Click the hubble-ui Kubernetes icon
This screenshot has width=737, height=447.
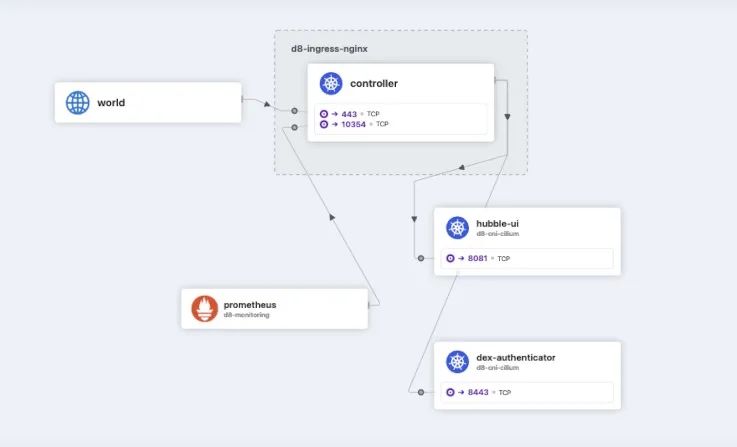tap(457, 228)
